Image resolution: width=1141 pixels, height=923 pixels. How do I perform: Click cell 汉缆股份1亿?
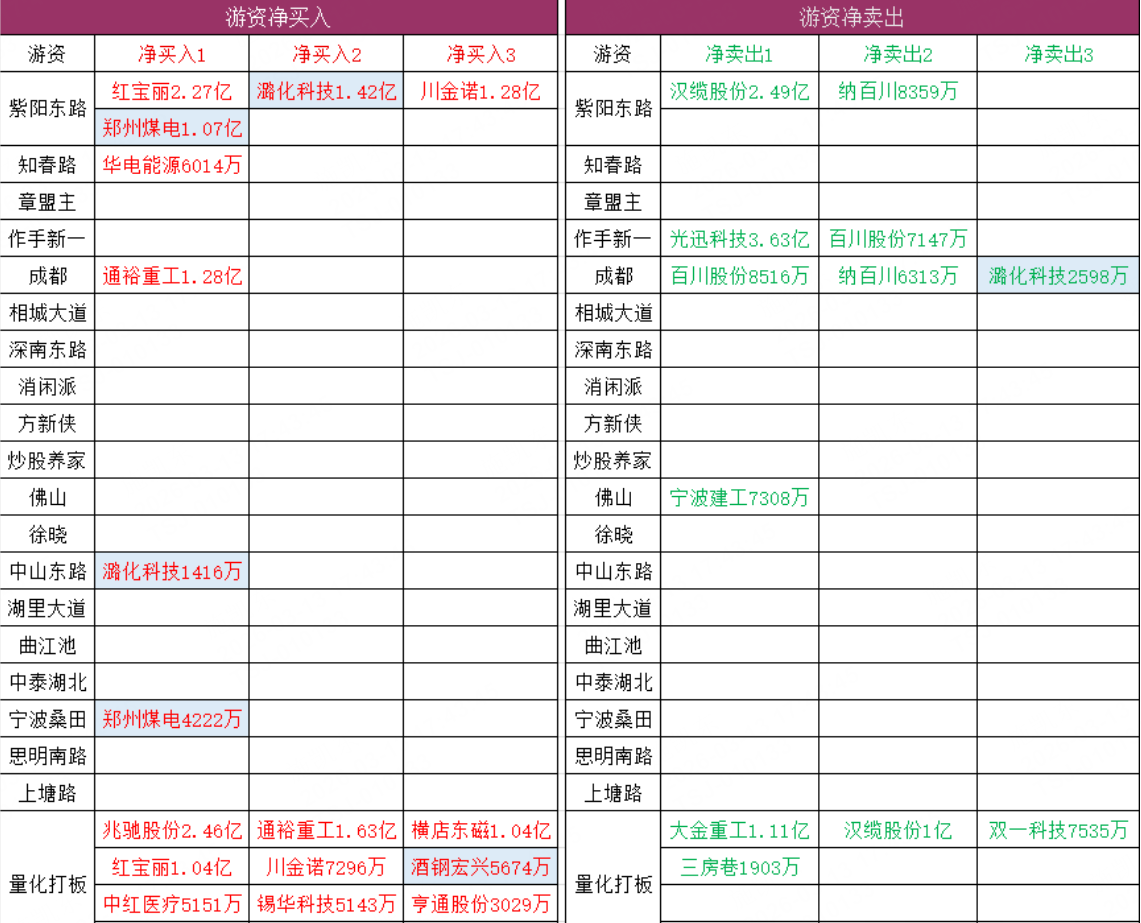tap(898, 831)
